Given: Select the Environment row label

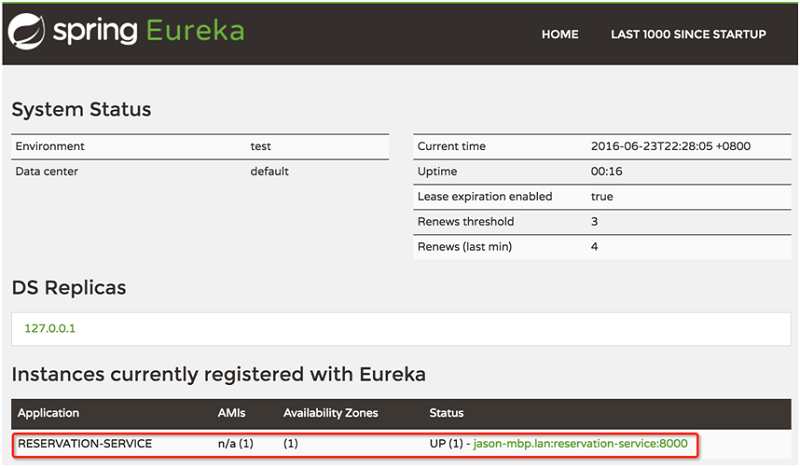Looking at the screenshot, I should point(50,146).
